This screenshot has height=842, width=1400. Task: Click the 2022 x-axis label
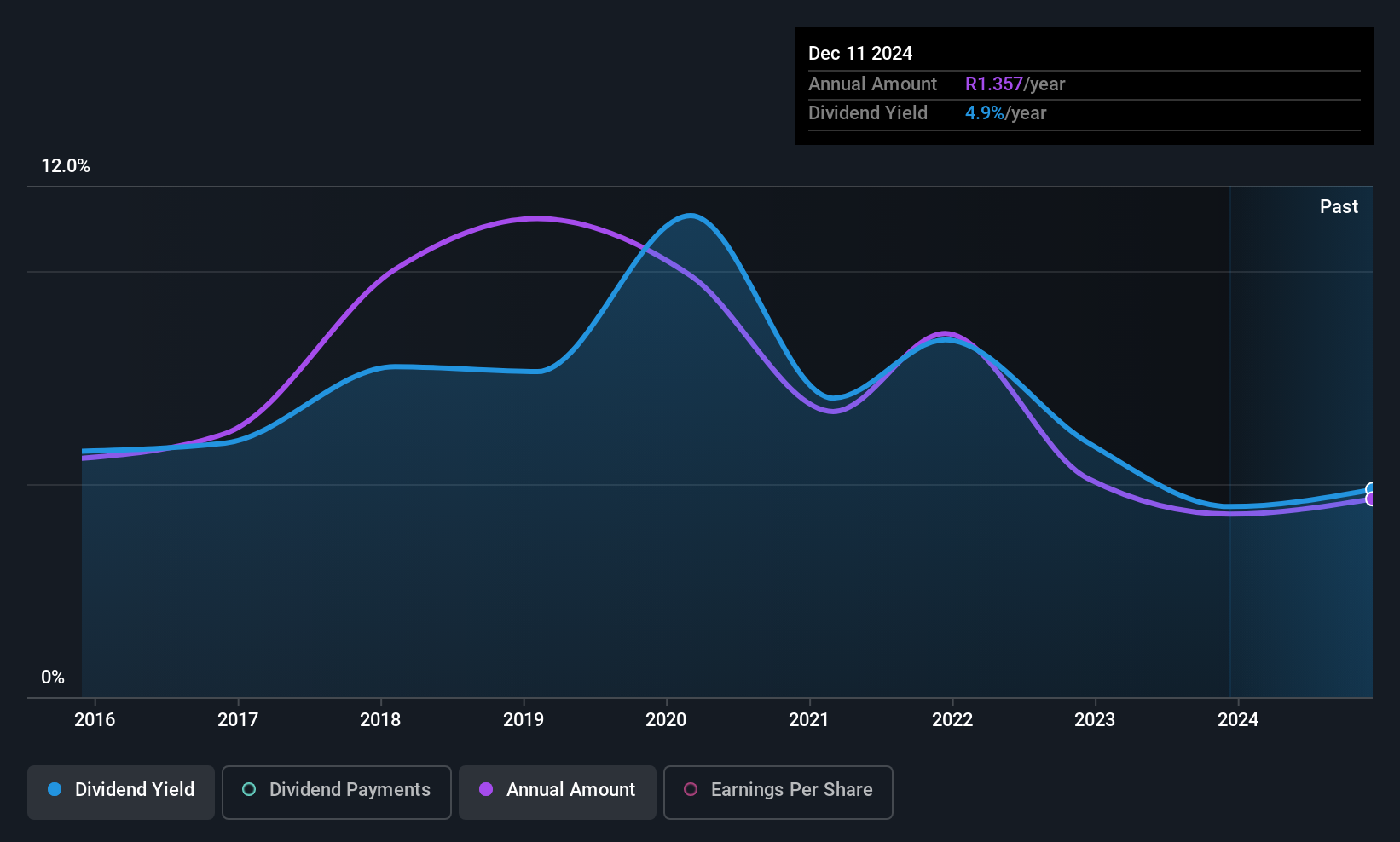(x=952, y=719)
